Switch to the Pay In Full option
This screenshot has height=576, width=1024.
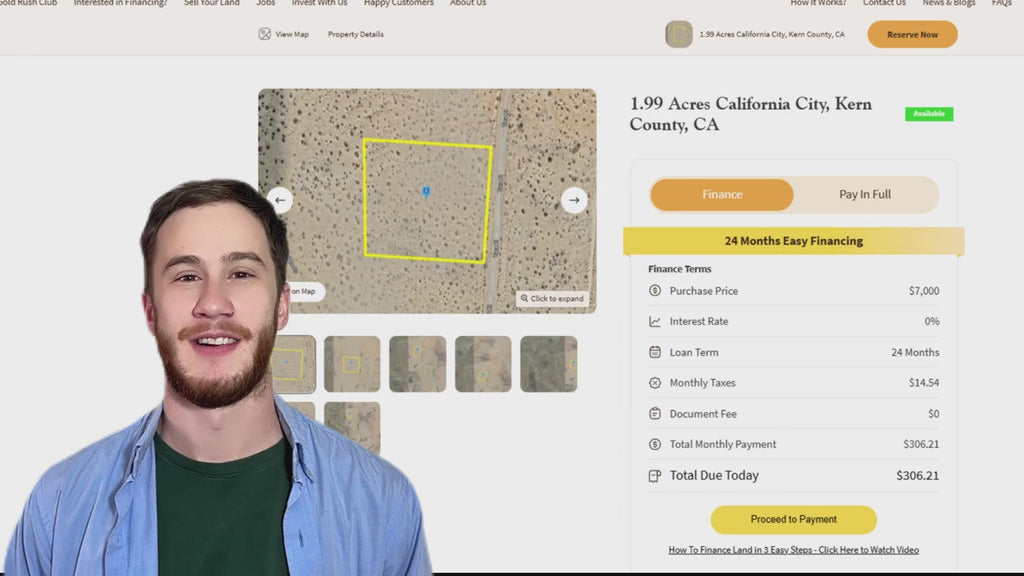click(865, 195)
